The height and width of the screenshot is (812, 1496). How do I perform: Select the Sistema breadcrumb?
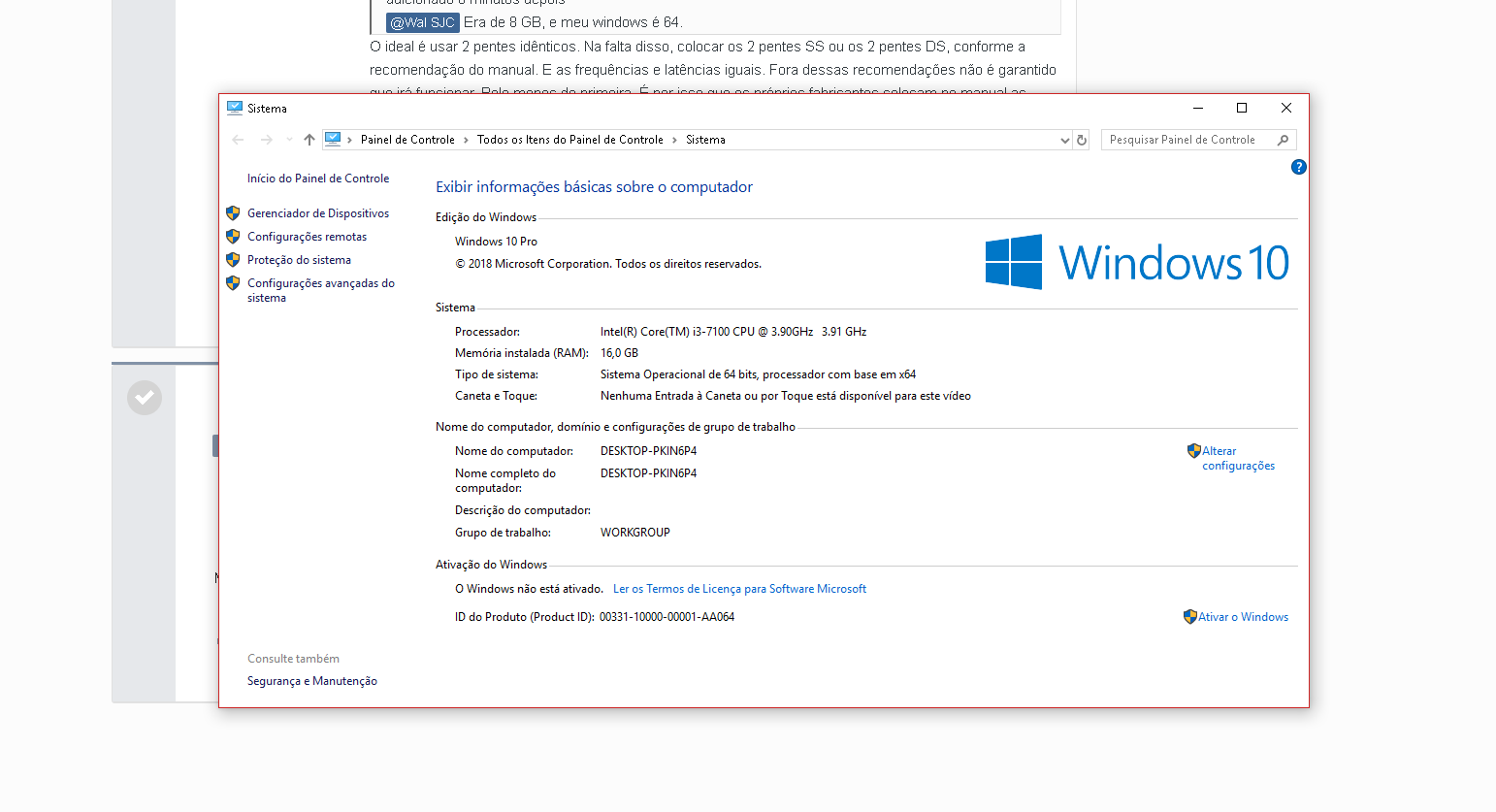coord(705,140)
